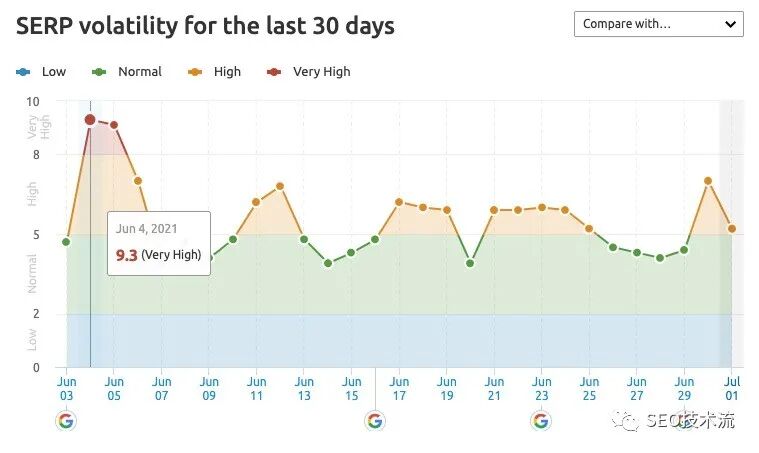Open the Compare with dropdown
Image resolution: width=759 pixels, height=453 pixels.
point(658,24)
